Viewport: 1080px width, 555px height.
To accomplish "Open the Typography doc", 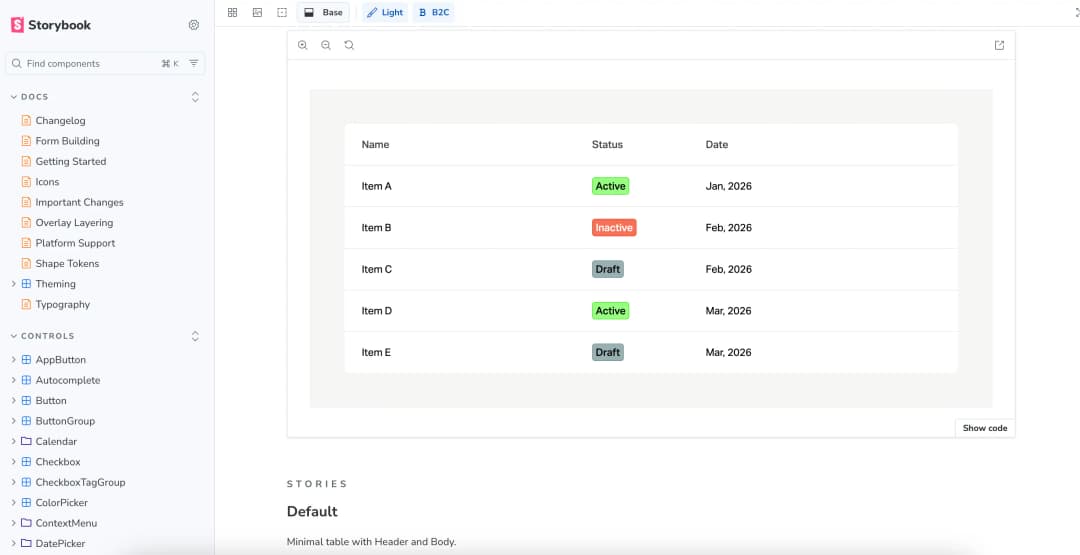I will click(x=63, y=304).
